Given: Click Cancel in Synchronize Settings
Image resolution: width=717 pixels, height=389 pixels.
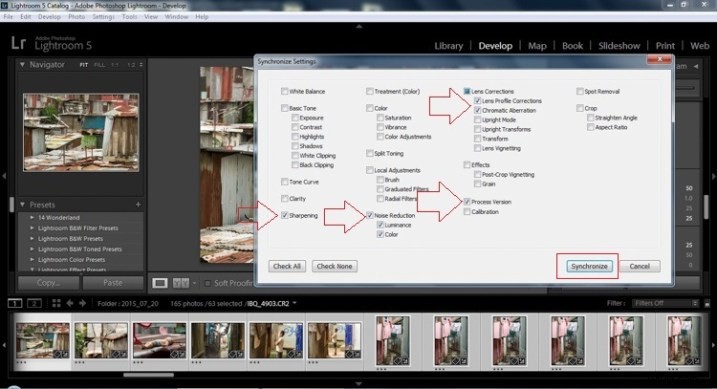Looking at the screenshot, I should [x=639, y=266].
